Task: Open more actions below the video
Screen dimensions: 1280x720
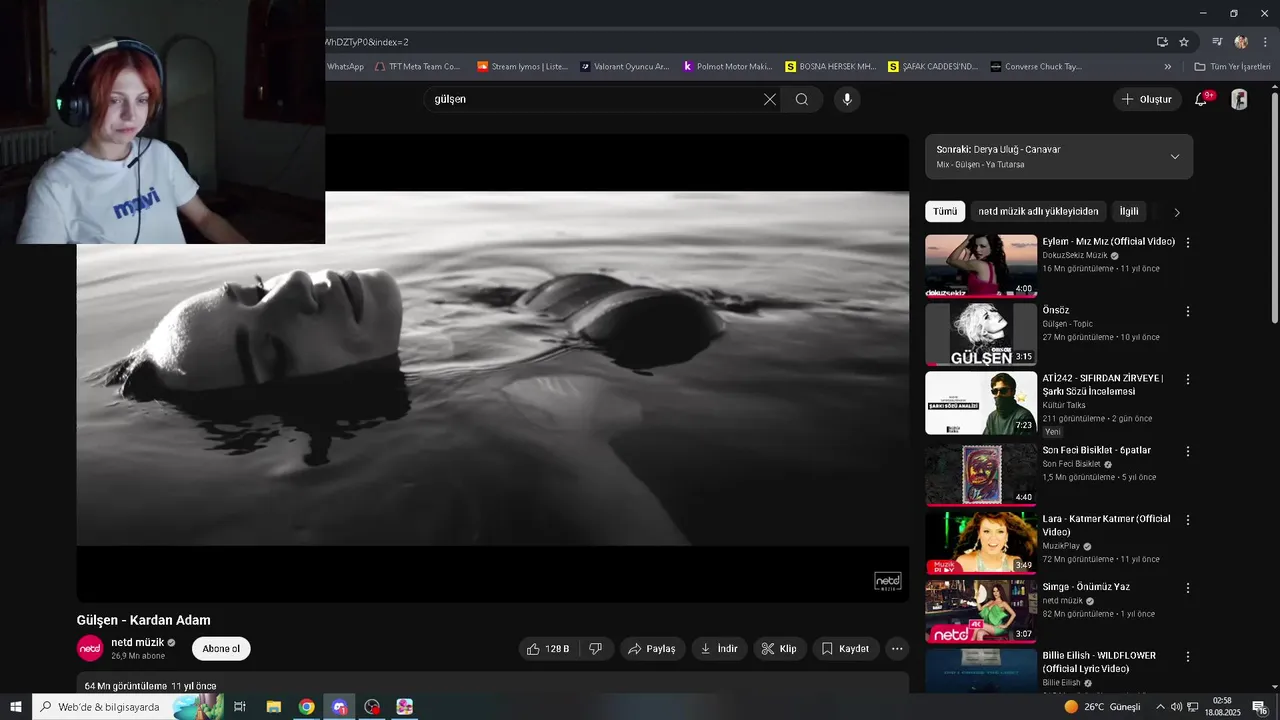Action: [897, 649]
